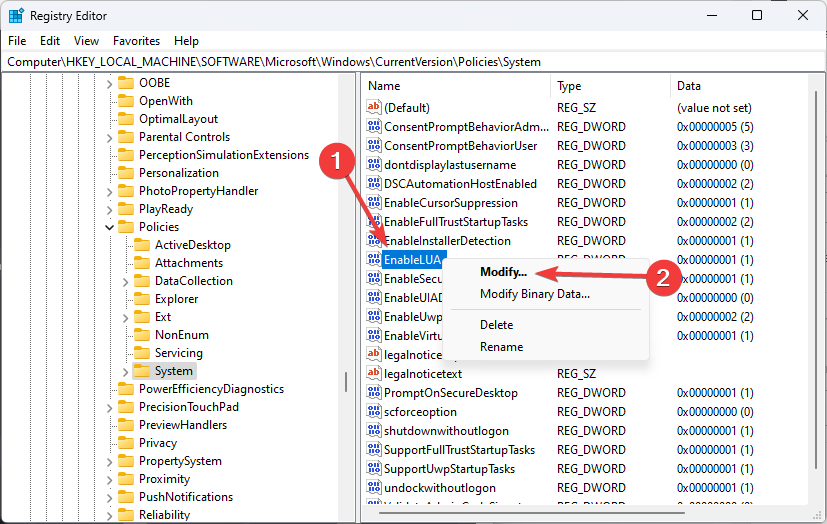Click the PromptOnSecureDesktop DWORD icon

tap(373, 392)
